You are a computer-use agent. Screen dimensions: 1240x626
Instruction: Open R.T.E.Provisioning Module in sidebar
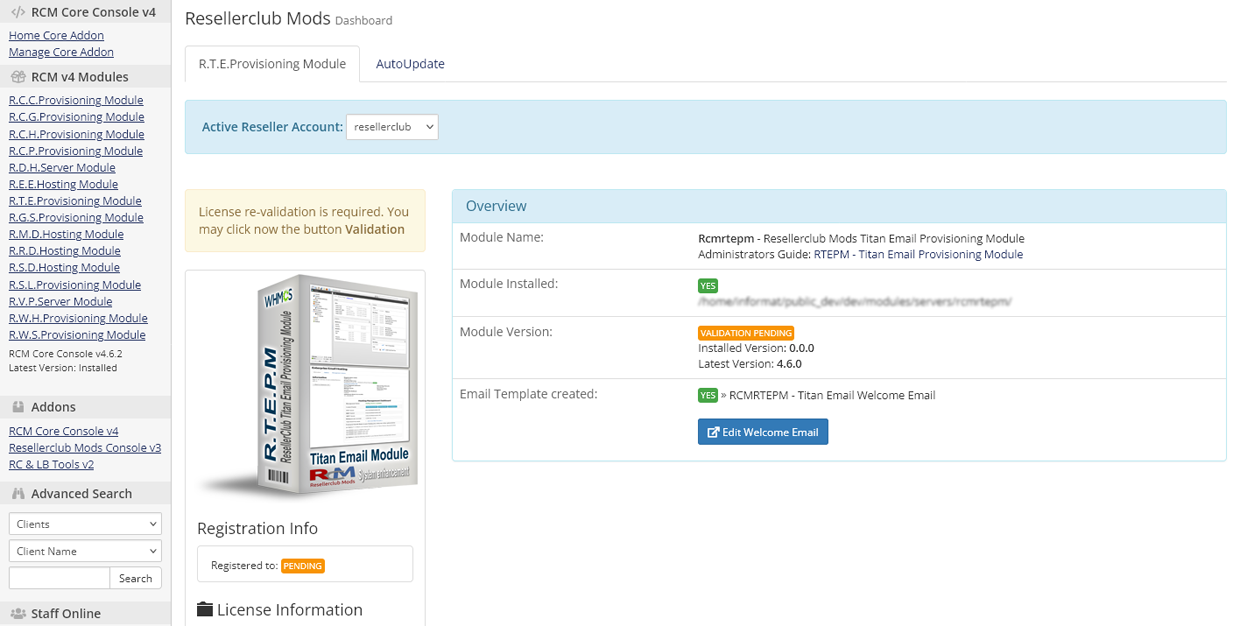(x=75, y=201)
